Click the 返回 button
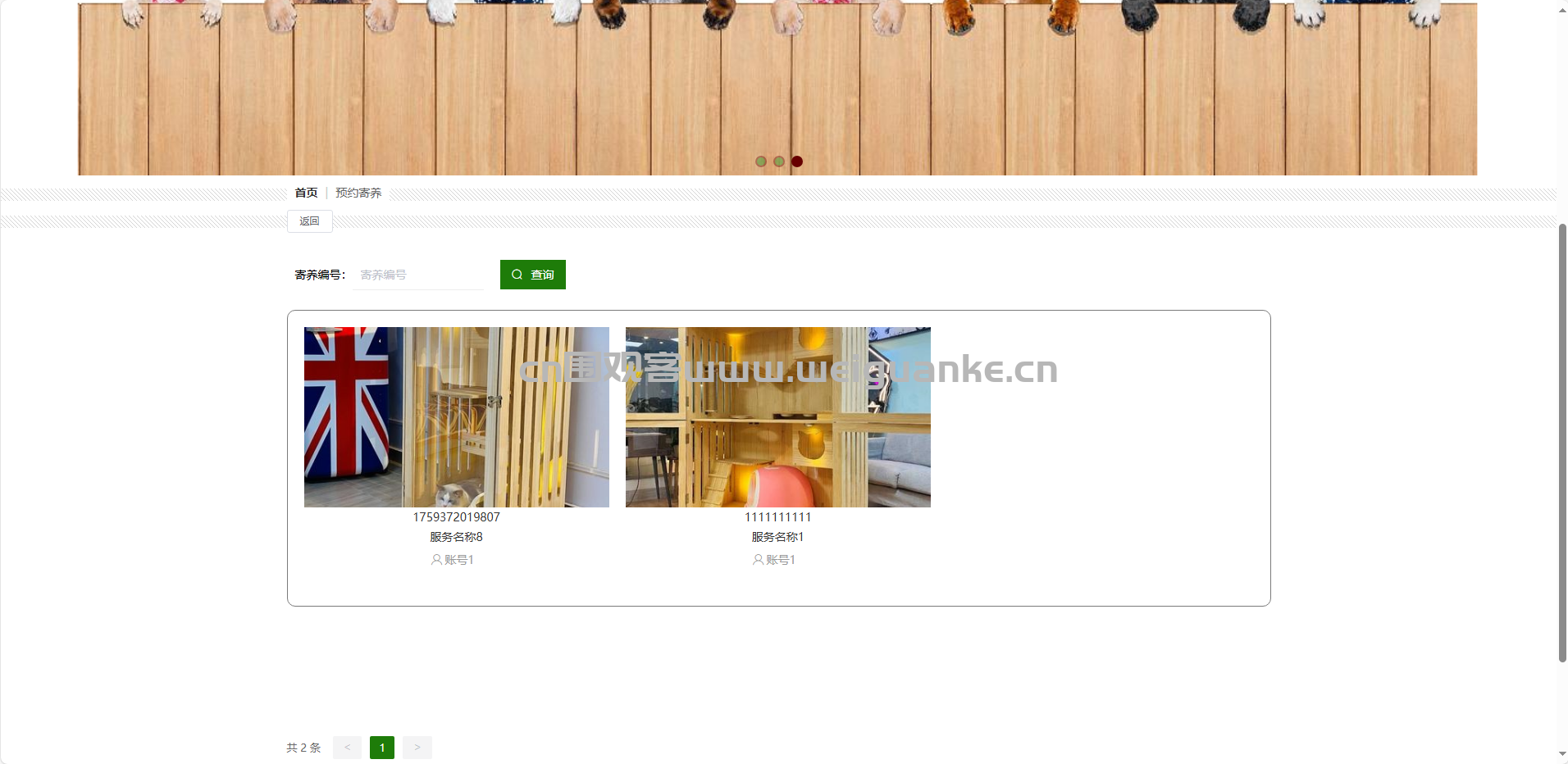Screen dimensions: 1568x764 [x=310, y=221]
